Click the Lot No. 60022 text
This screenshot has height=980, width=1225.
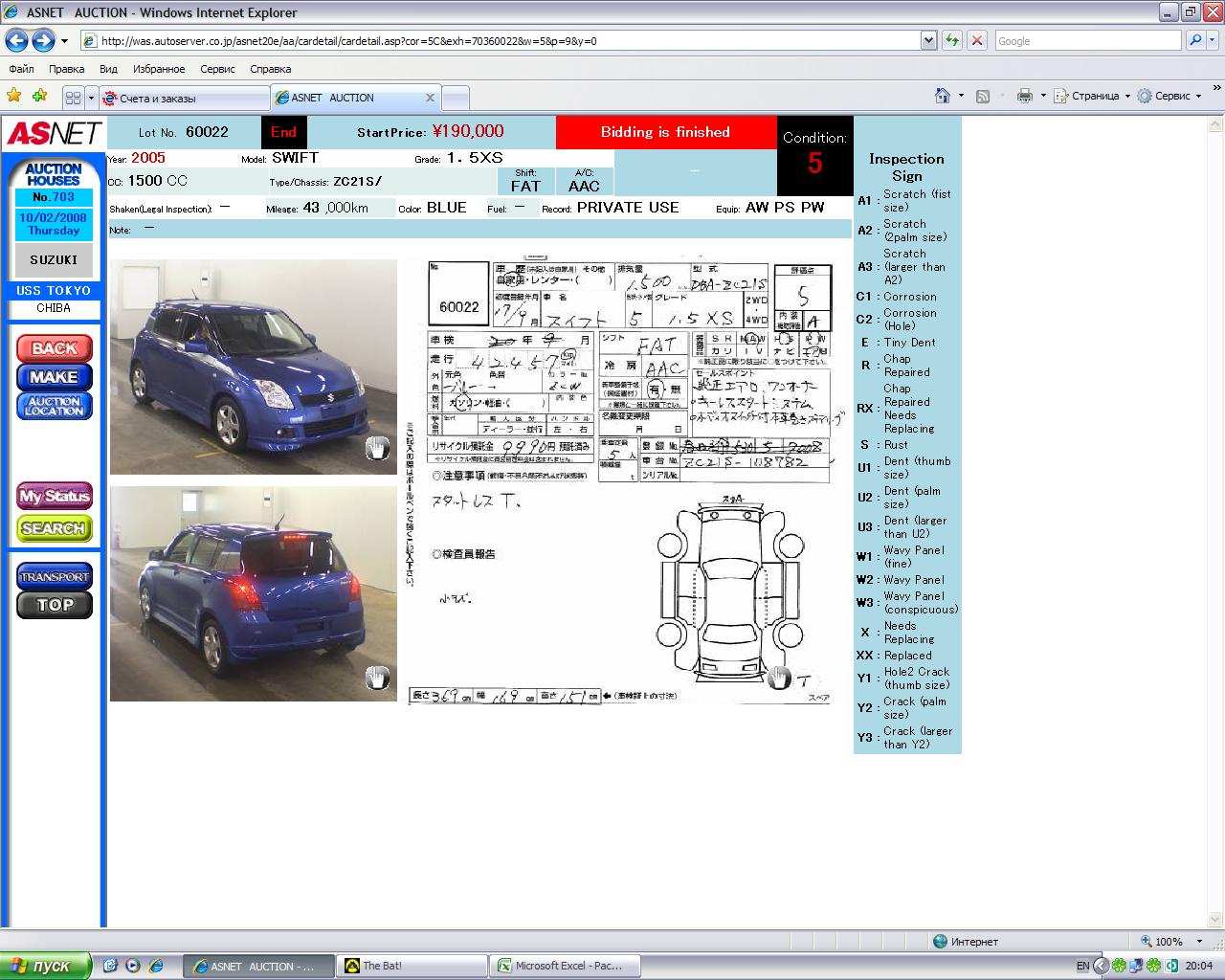coord(183,132)
